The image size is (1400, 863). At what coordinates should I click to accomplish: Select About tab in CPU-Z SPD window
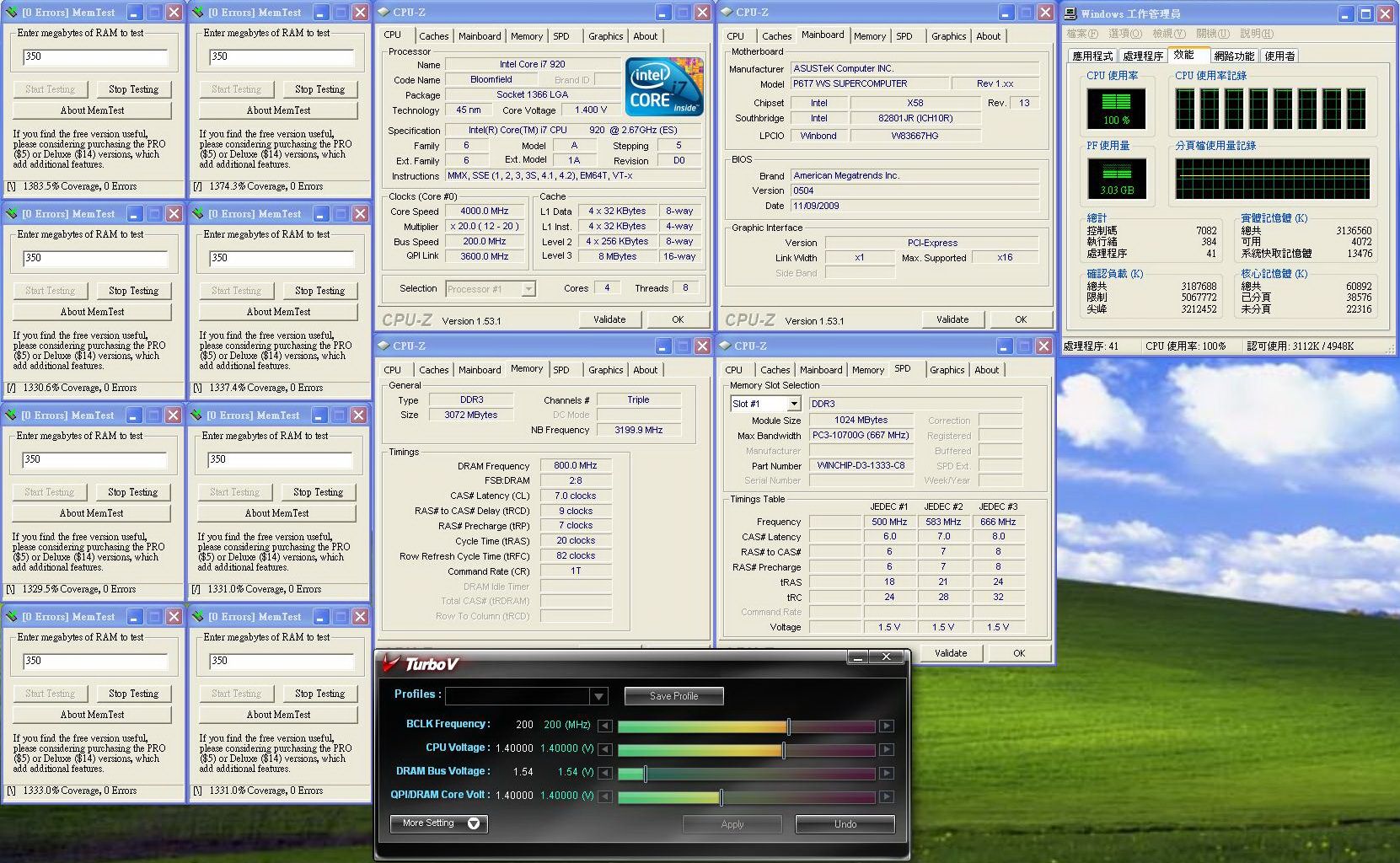(986, 370)
